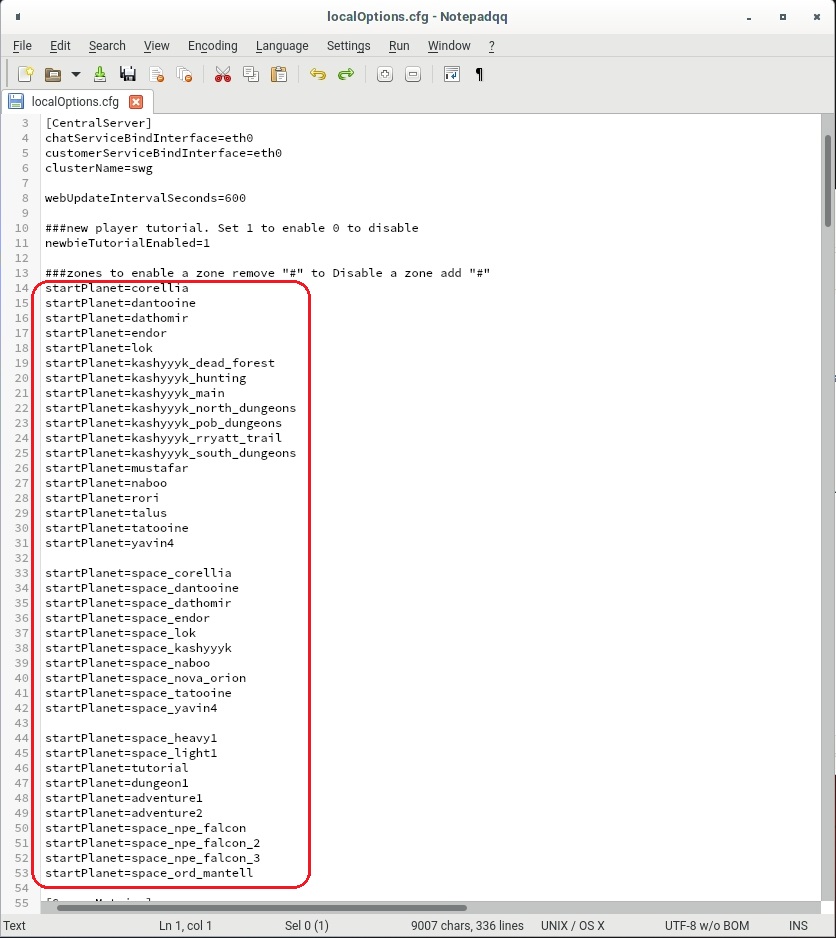
Task: Click the Save All floppy icon
Action: point(127,74)
